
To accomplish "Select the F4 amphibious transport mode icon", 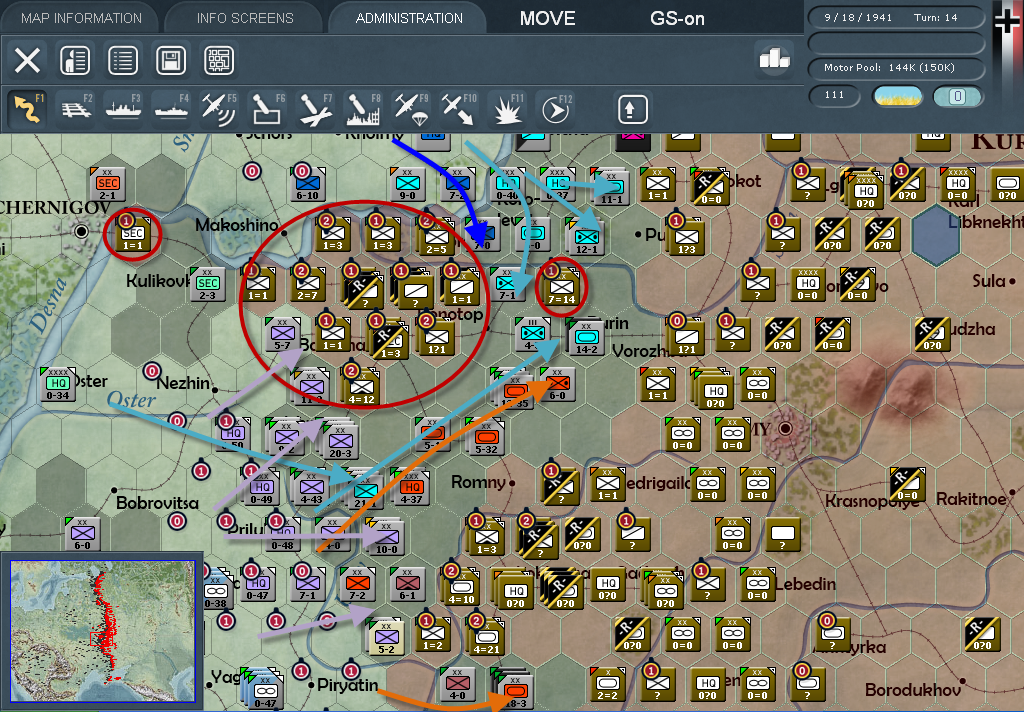I will (x=172, y=109).
